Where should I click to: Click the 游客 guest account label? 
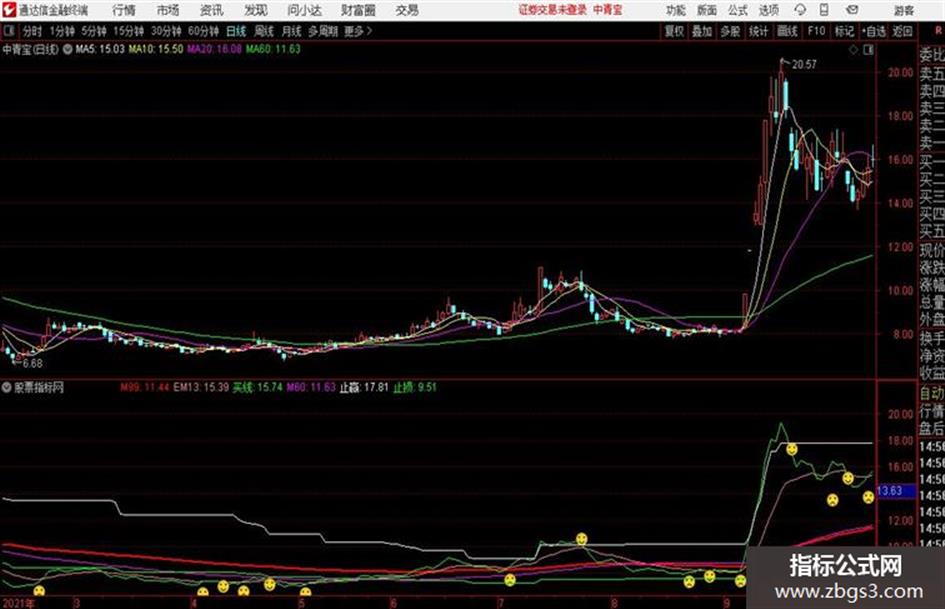coord(903,10)
